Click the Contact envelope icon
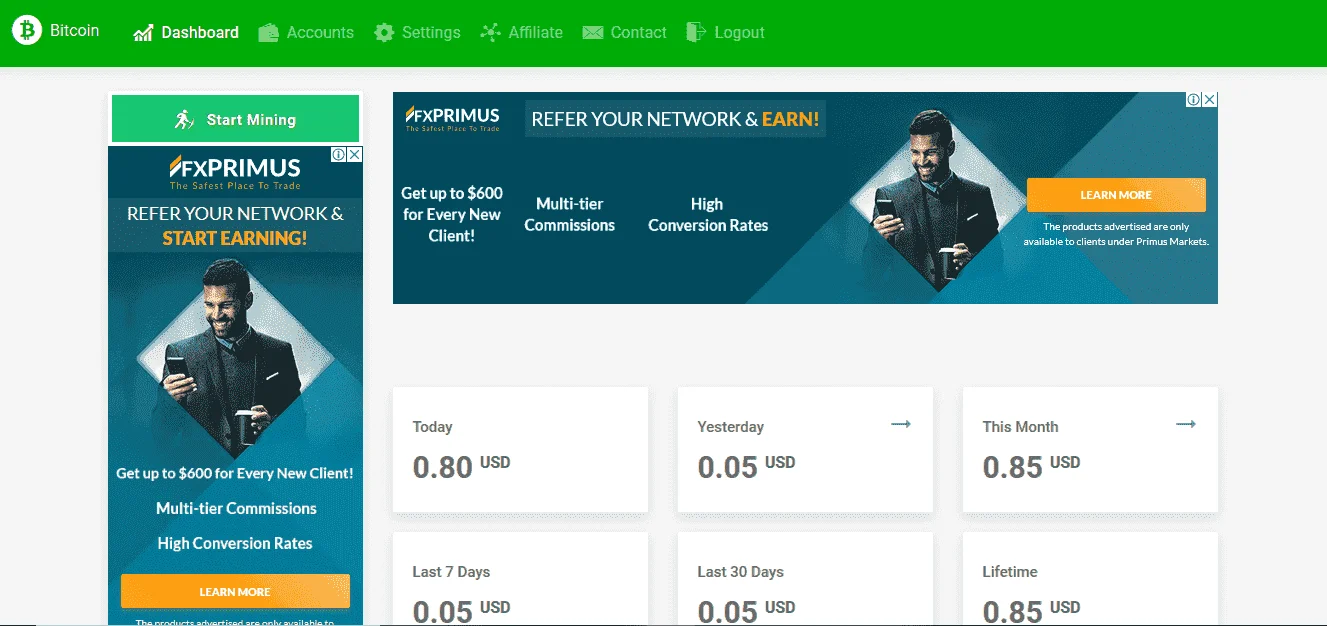1327x626 pixels. pyautogui.click(x=593, y=33)
